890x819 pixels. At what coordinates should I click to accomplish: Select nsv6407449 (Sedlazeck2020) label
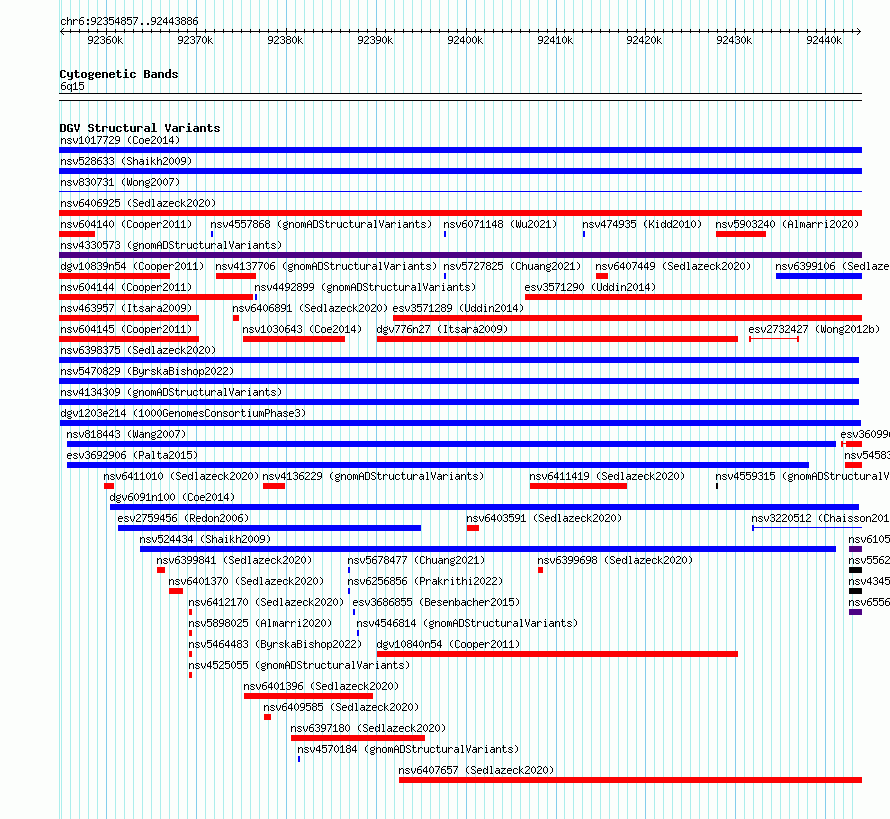pyautogui.click(x=673, y=266)
